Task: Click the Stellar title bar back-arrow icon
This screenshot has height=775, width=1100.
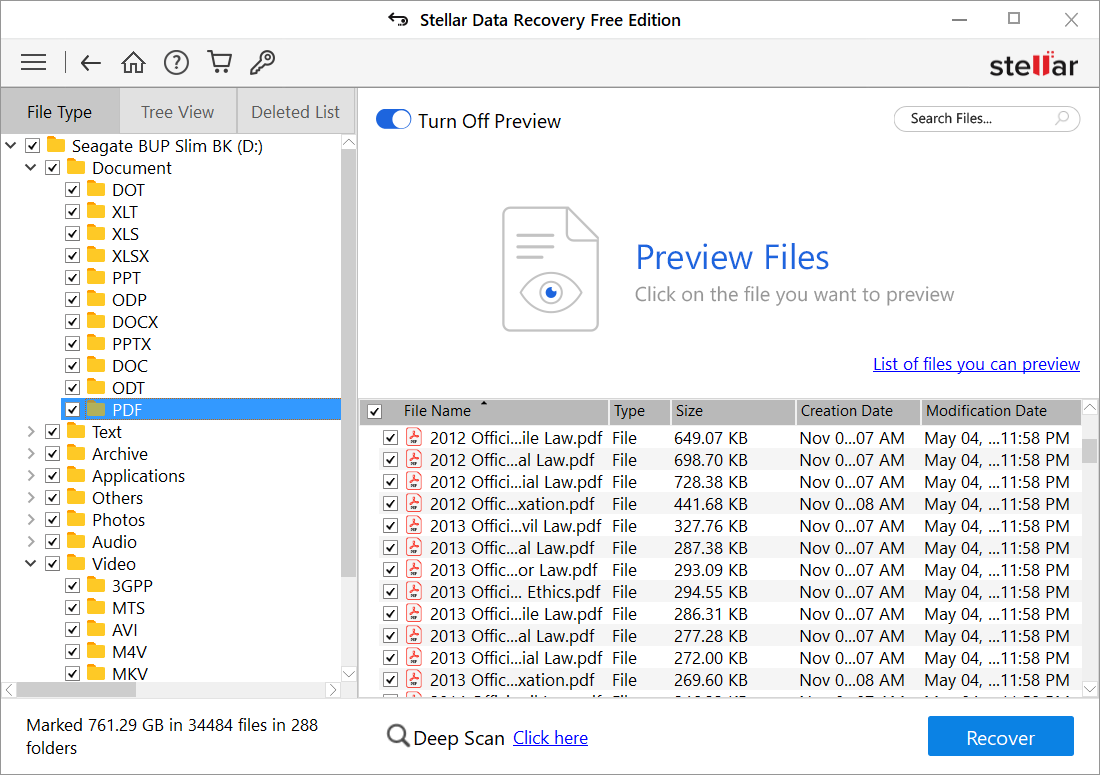Action: tap(398, 20)
